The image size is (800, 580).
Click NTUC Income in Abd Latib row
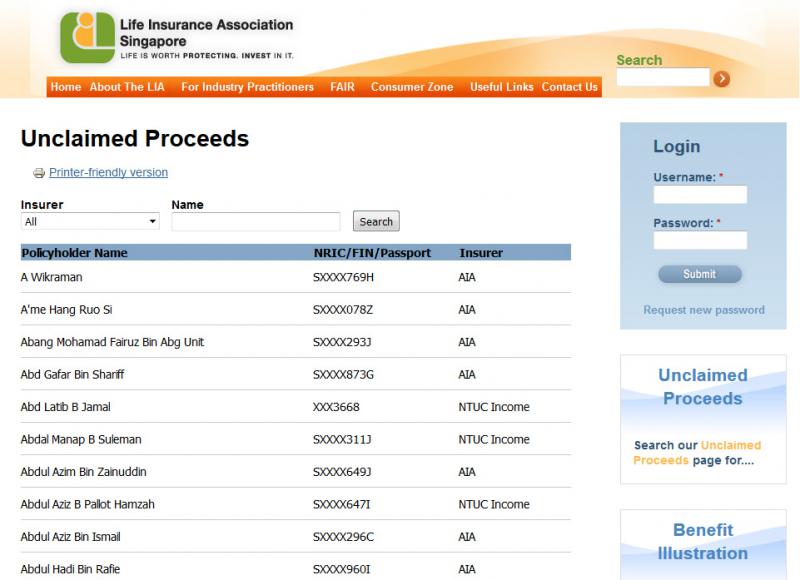click(x=494, y=407)
